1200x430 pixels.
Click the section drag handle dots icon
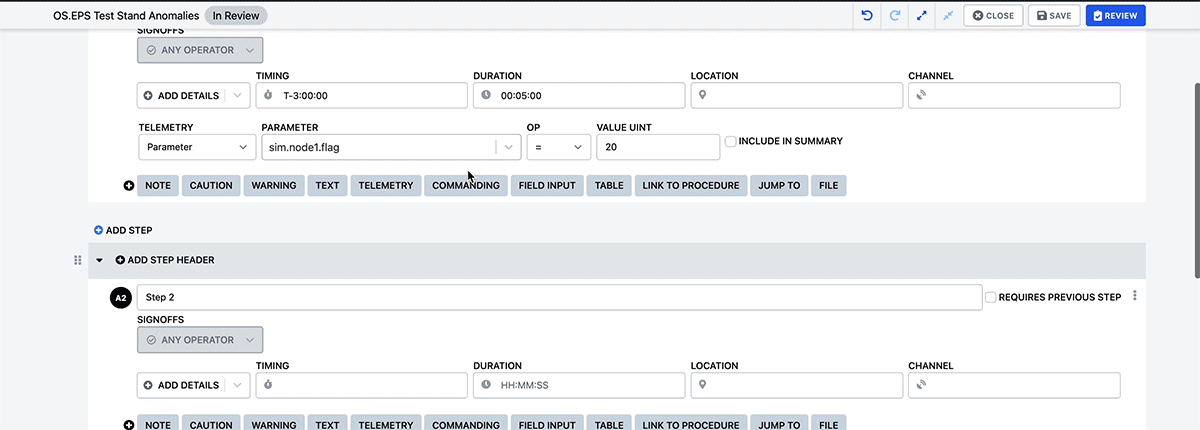click(78, 260)
